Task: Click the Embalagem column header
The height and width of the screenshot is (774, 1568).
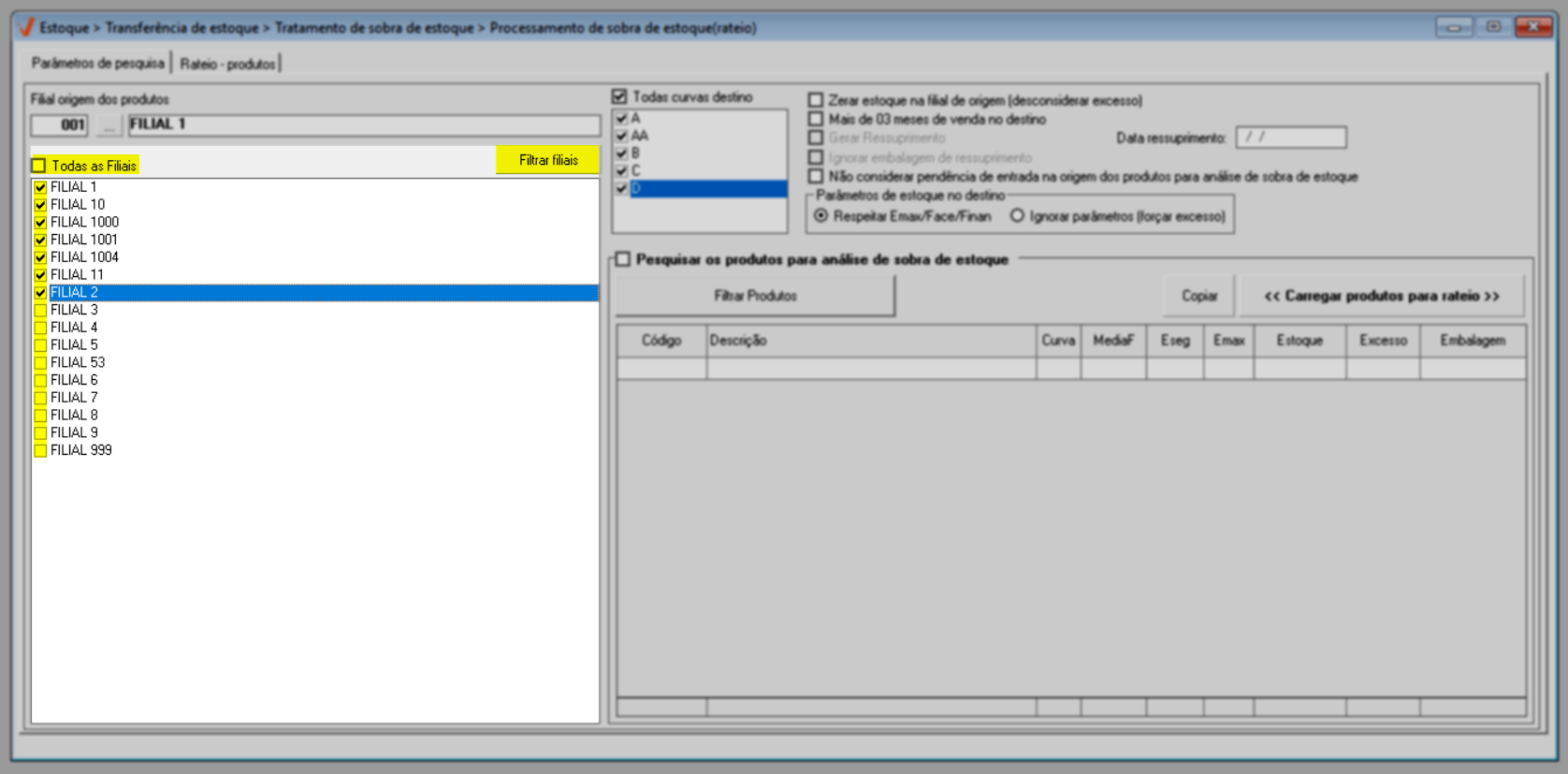Action: coord(1473,341)
